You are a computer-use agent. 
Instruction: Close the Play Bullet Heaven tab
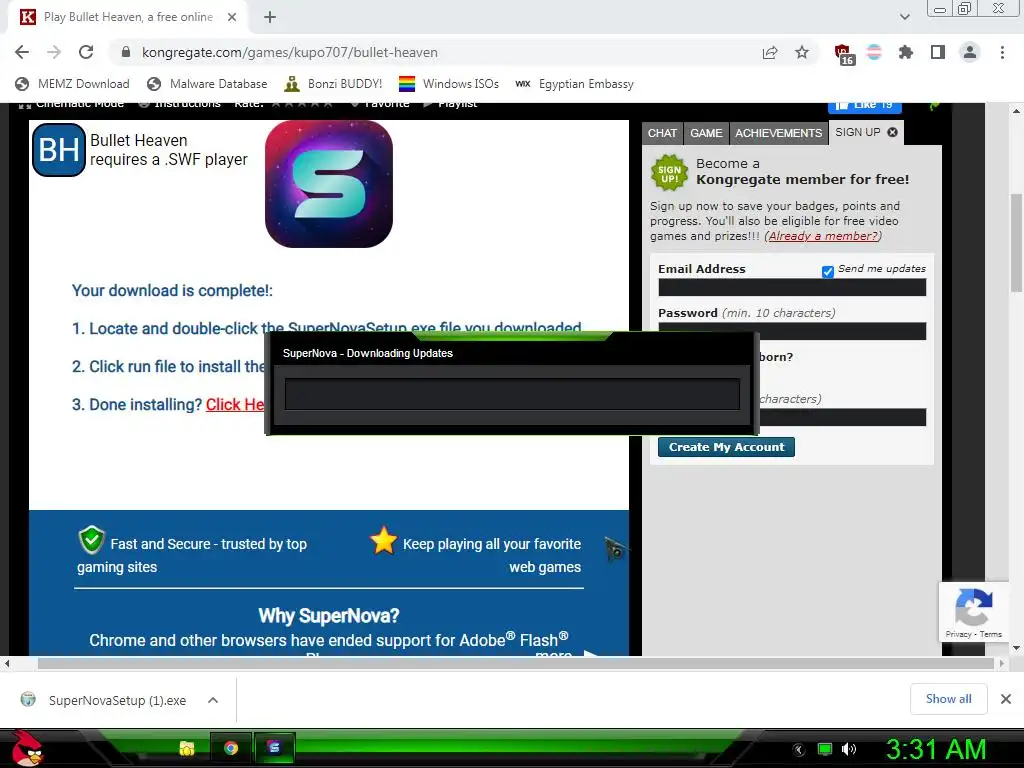click(x=232, y=17)
